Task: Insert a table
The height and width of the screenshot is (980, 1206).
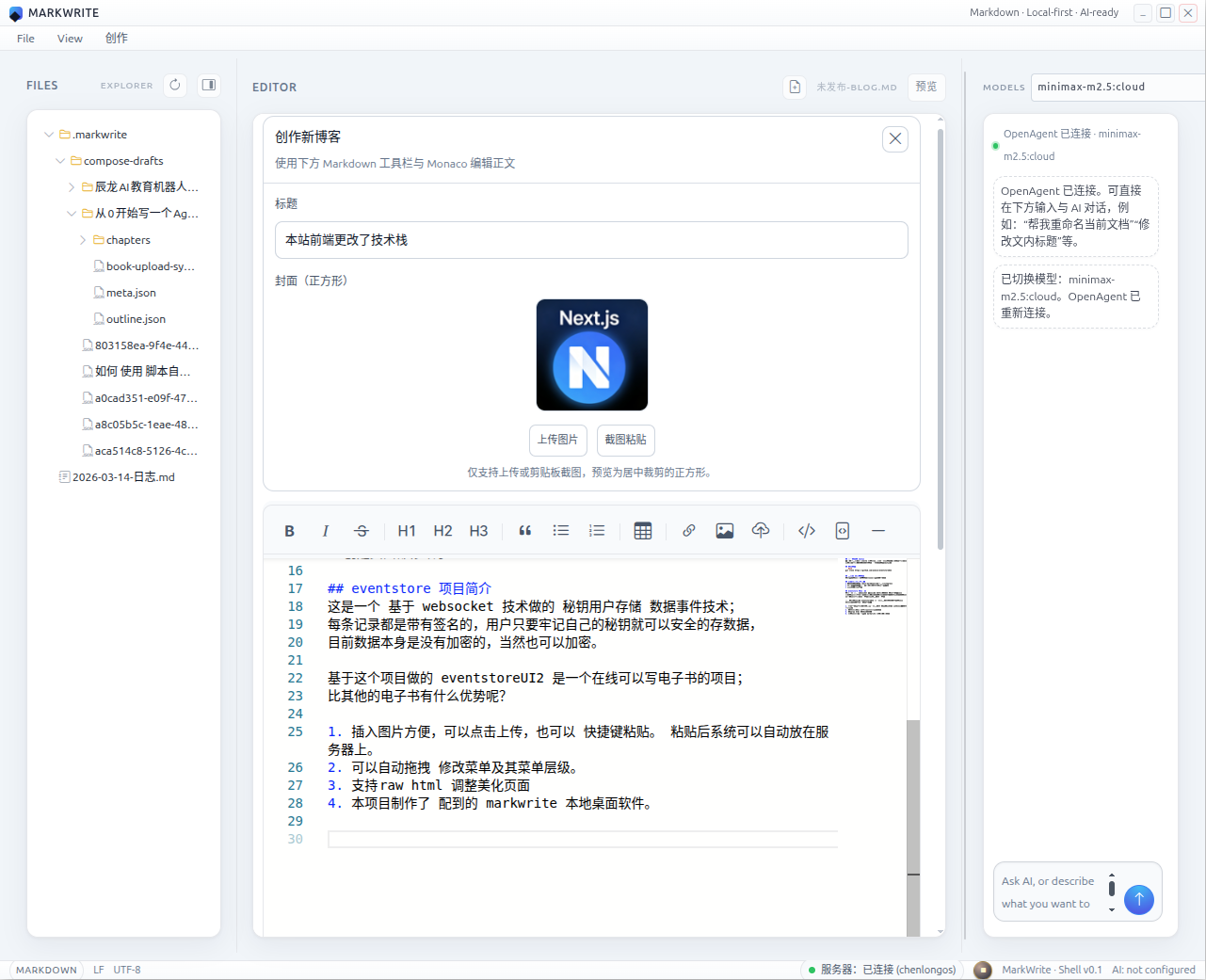Action: point(643,531)
